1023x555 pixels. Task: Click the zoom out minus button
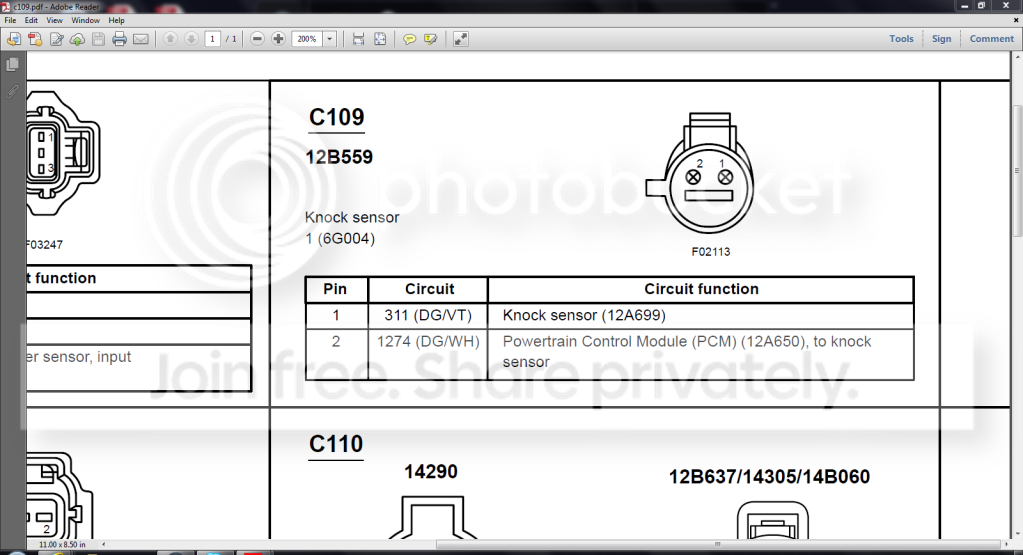pyautogui.click(x=257, y=39)
